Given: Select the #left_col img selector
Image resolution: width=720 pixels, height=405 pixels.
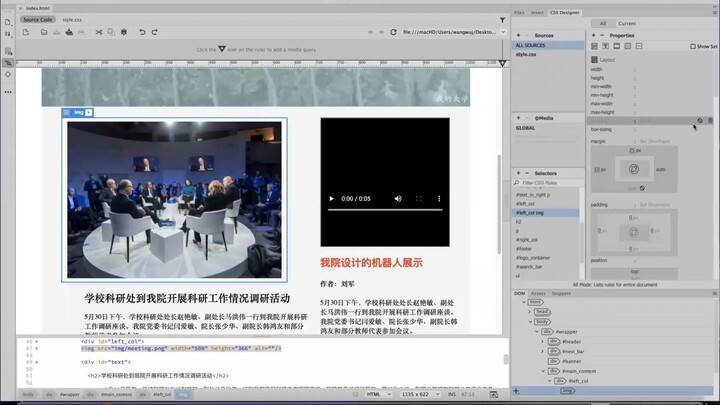Looking at the screenshot, I should pyautogui.click(x=530, y=213).
